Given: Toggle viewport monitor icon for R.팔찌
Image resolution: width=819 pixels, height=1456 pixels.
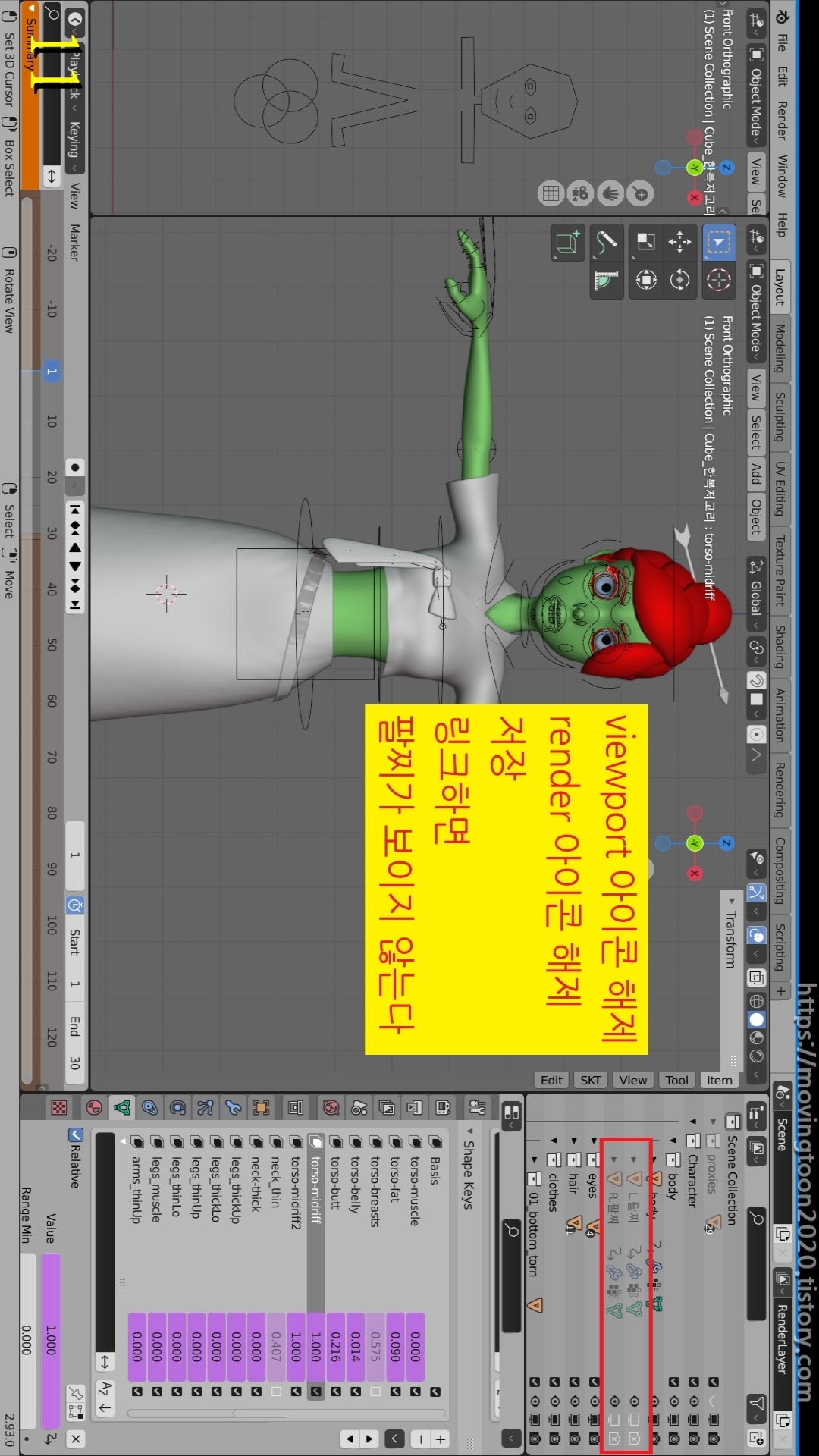Looking at the screenshot, I should 615,1419.
